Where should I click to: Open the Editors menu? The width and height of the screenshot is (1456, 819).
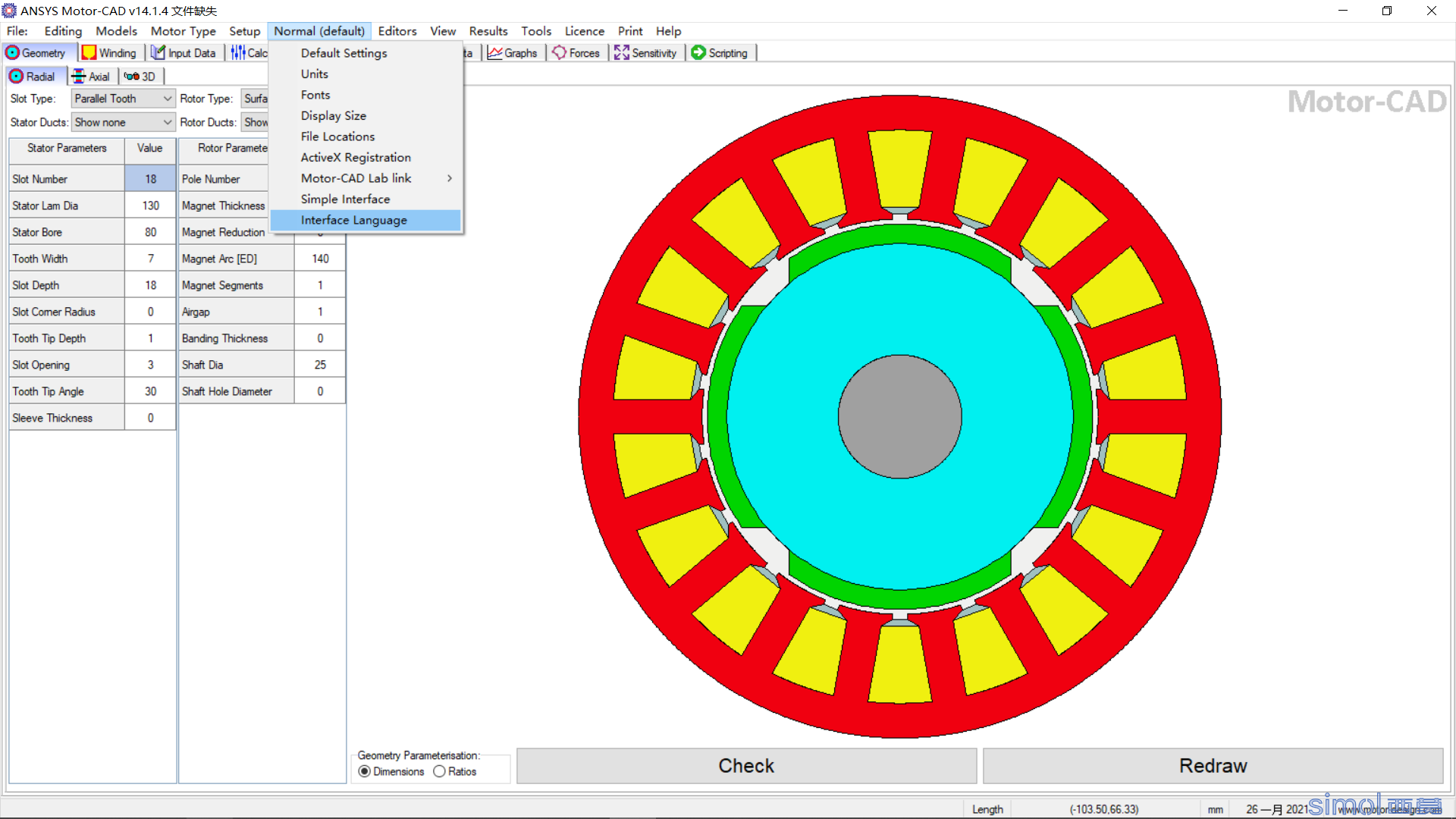point(397,31)
